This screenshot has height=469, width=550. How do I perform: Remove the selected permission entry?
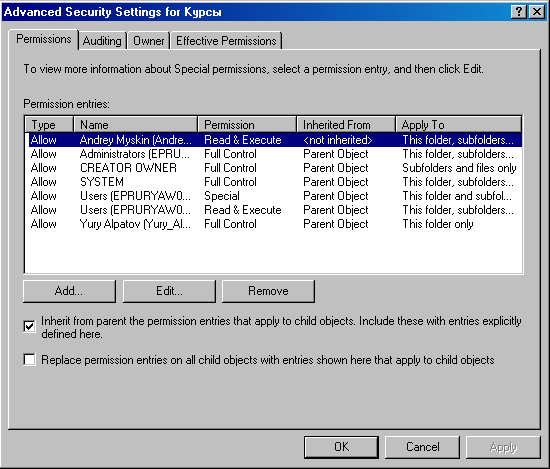tap(268, 291)
